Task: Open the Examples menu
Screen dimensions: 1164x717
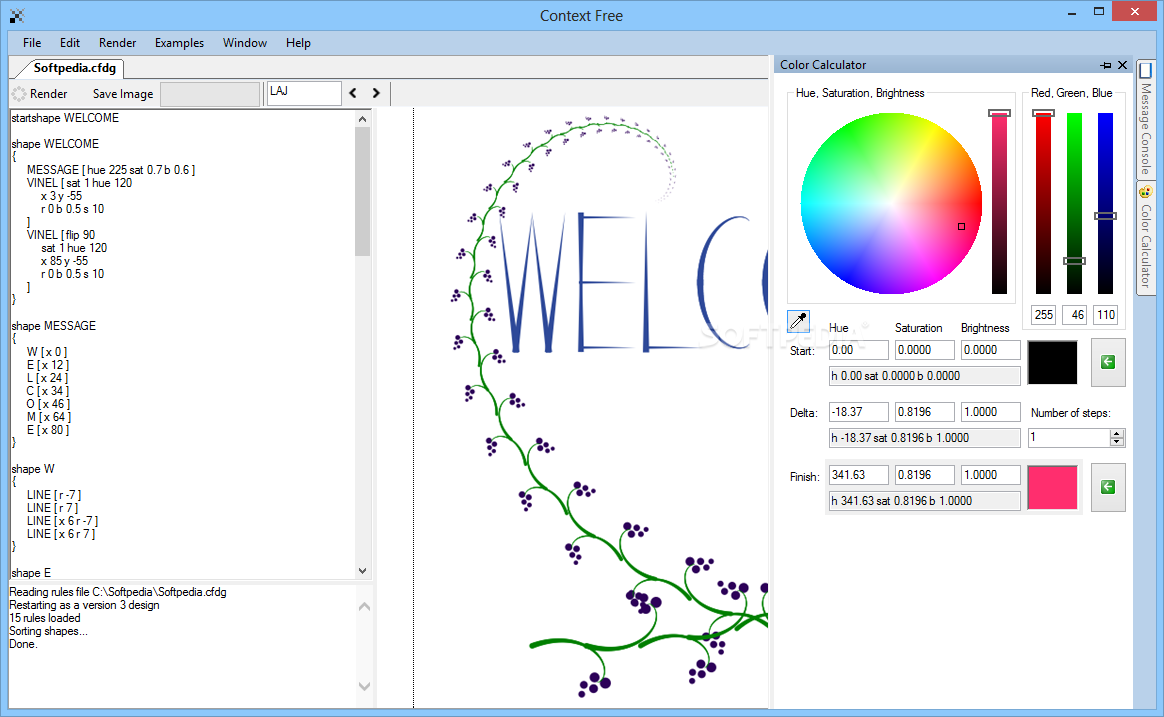Action: [179, 43]
